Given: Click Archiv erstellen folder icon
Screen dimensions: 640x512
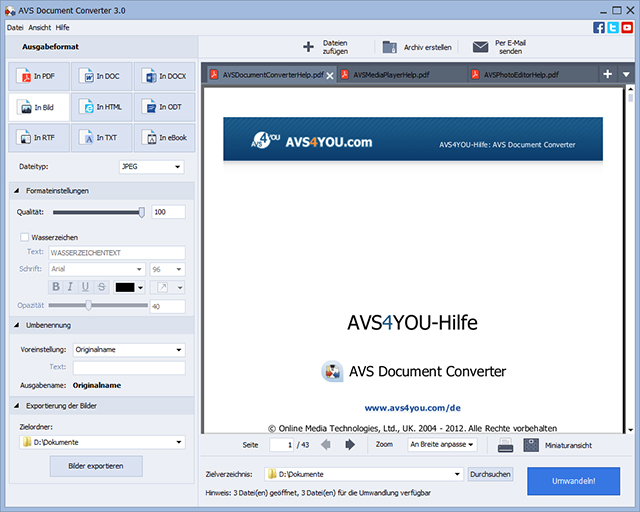Looking at the screenshot, I should [x=389, y=47].
